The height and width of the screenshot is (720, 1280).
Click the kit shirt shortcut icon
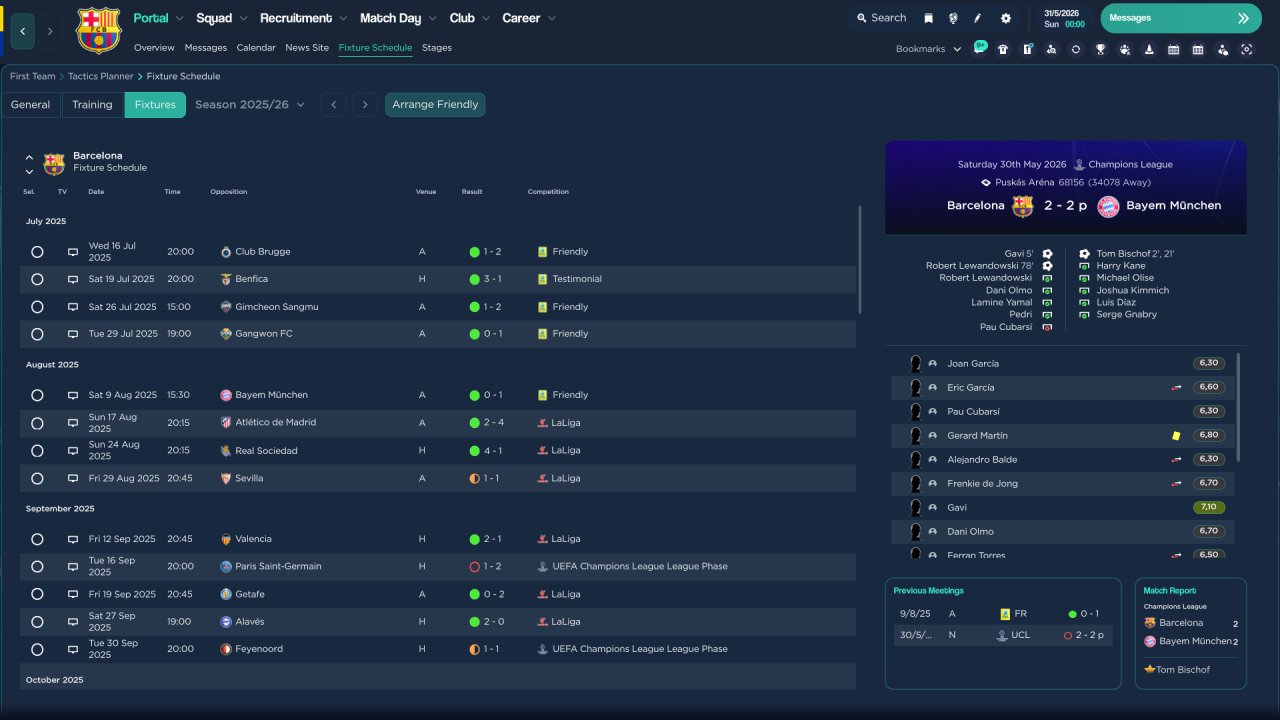tap(1003, 49)
